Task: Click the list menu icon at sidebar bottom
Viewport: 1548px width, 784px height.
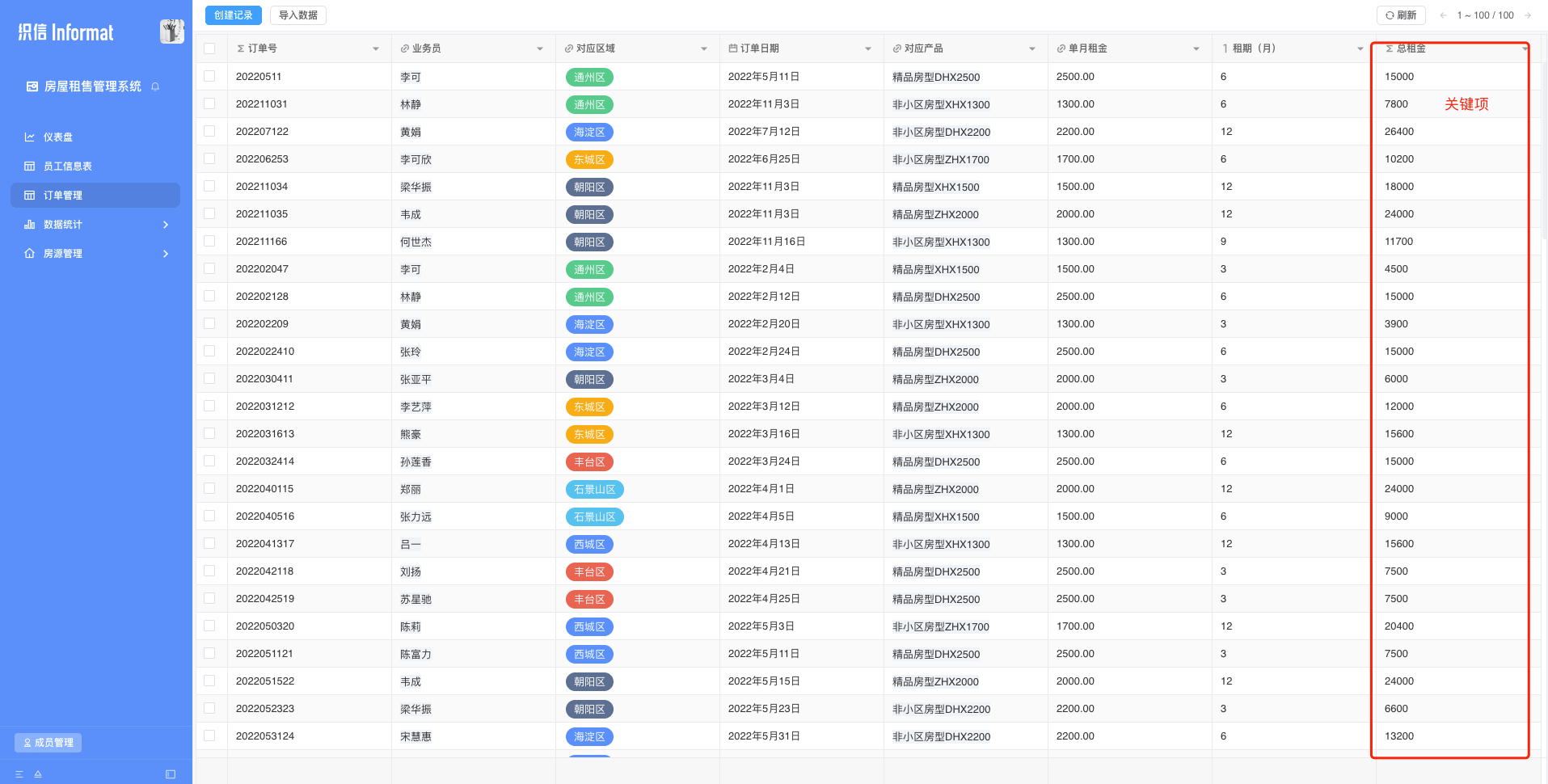Action: (19, 774)
